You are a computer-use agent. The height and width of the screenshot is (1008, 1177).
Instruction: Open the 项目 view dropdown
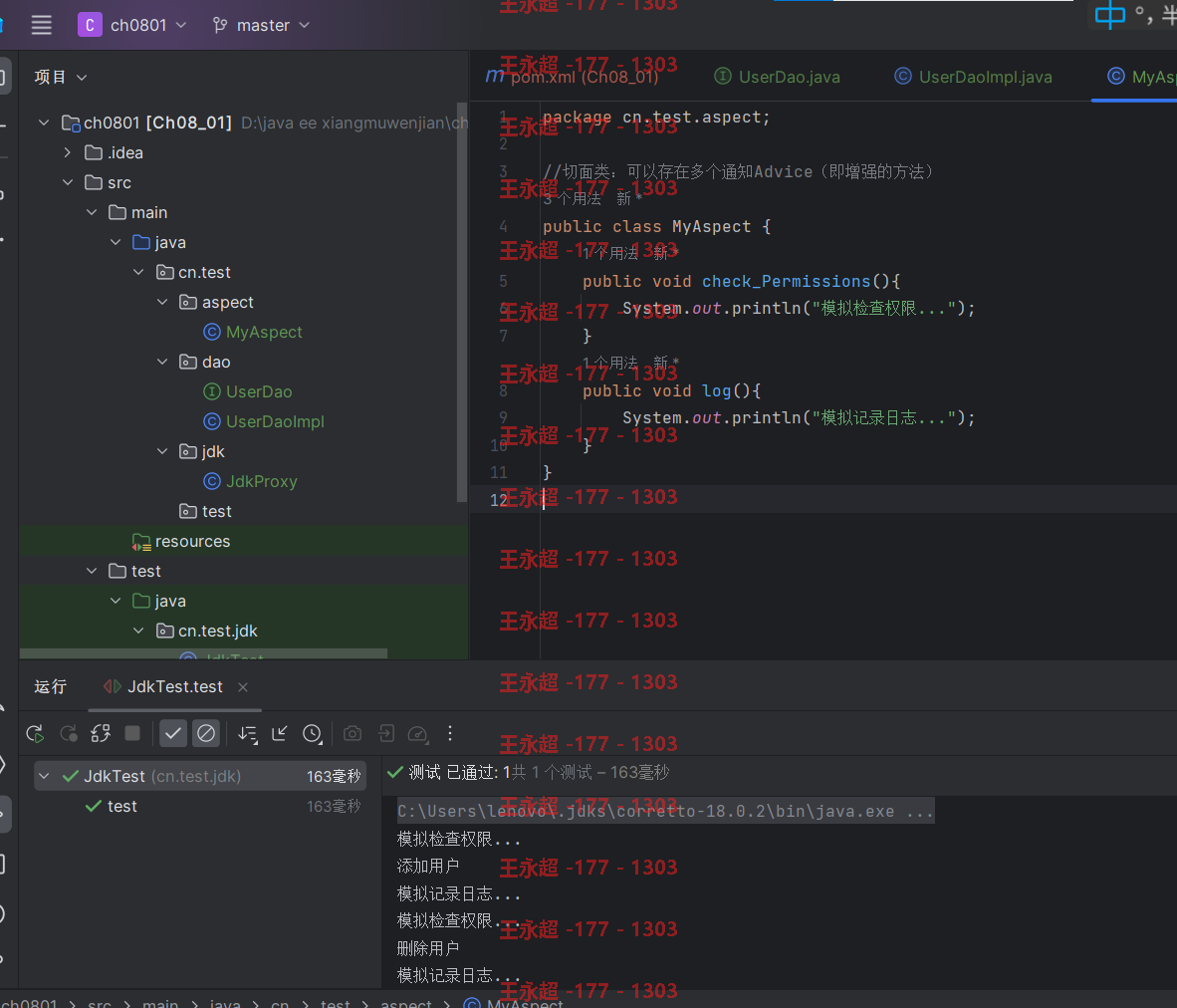pyautogui.click(x=60, y=77)
